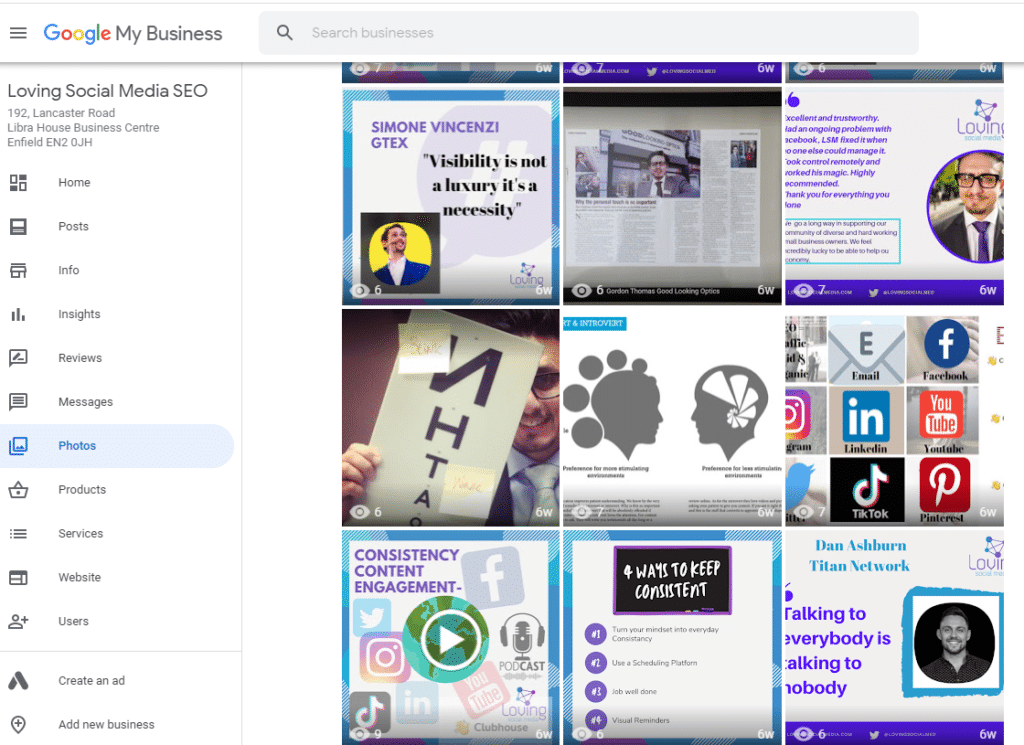Image resolution: width=1024 pixels, height=745 pixels.
Task: Open the Posts section
Action: coord(73,227)
